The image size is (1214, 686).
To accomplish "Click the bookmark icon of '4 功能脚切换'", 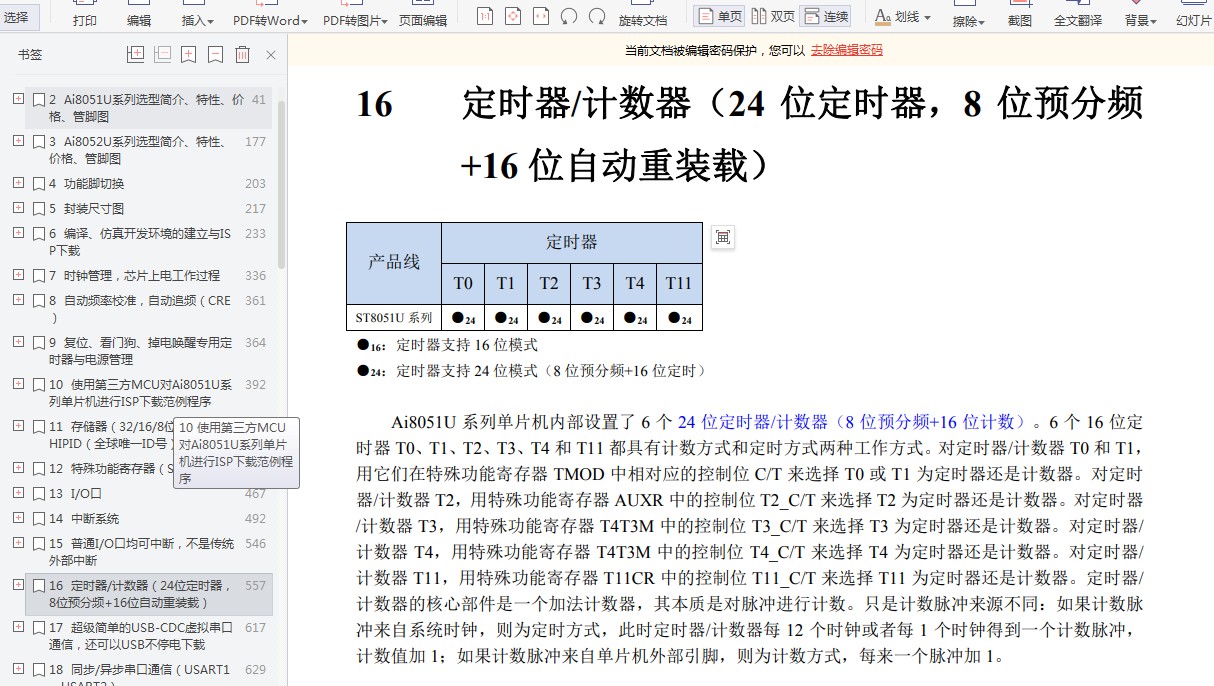I will coord(39,183).
